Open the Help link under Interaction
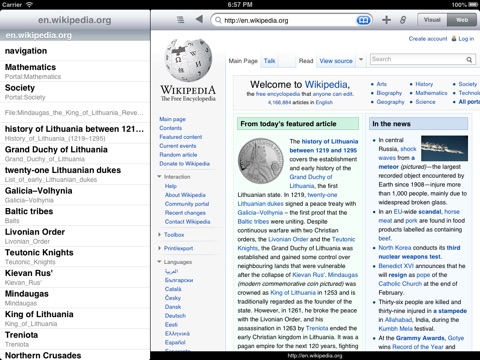This screenshot has width=480, height=360. (x=170, y=186)
